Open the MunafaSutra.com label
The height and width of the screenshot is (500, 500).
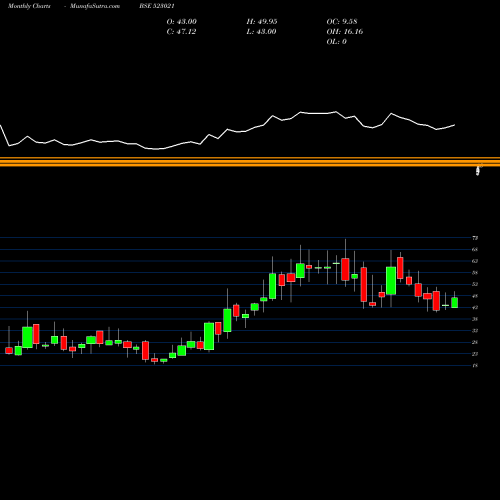(x=95, y=6)
